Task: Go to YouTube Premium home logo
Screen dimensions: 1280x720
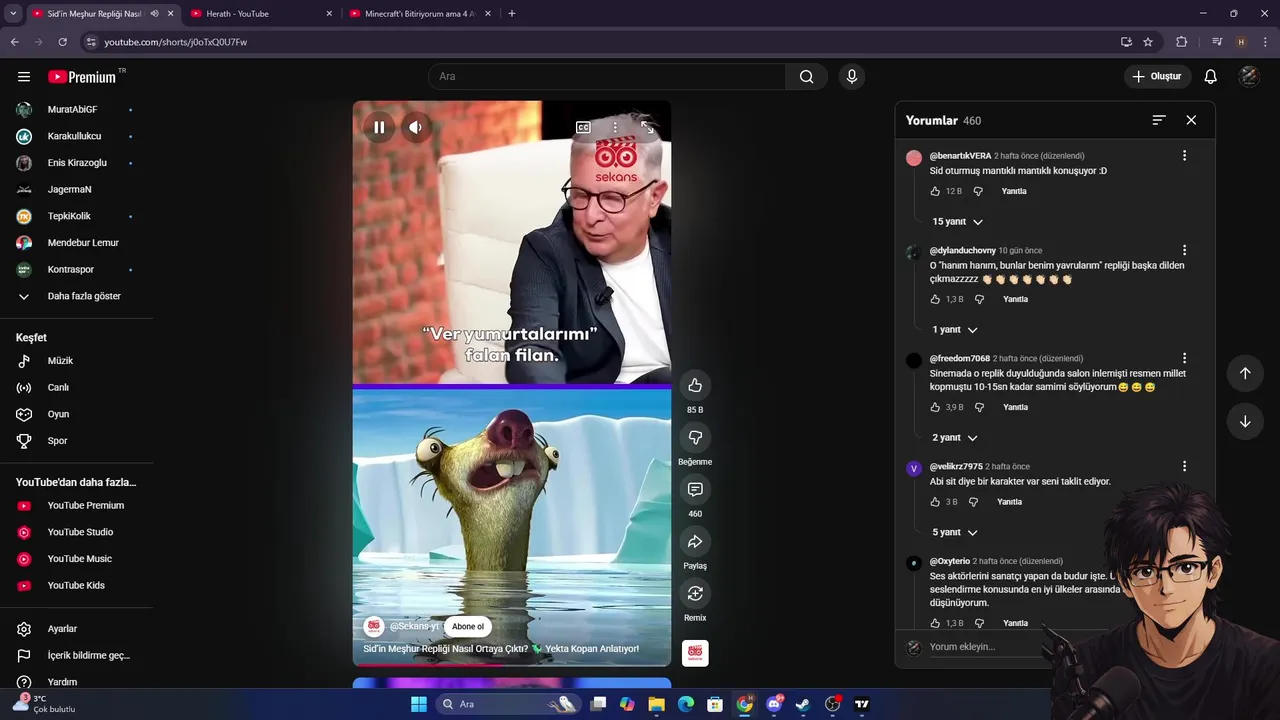Action: [x=82, y=76]
